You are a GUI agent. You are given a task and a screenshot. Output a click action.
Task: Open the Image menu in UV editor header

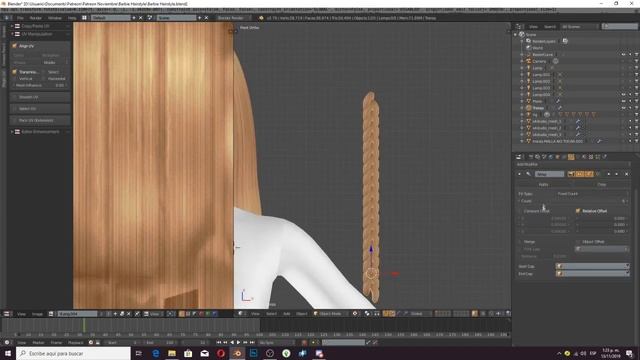[37, 313]
